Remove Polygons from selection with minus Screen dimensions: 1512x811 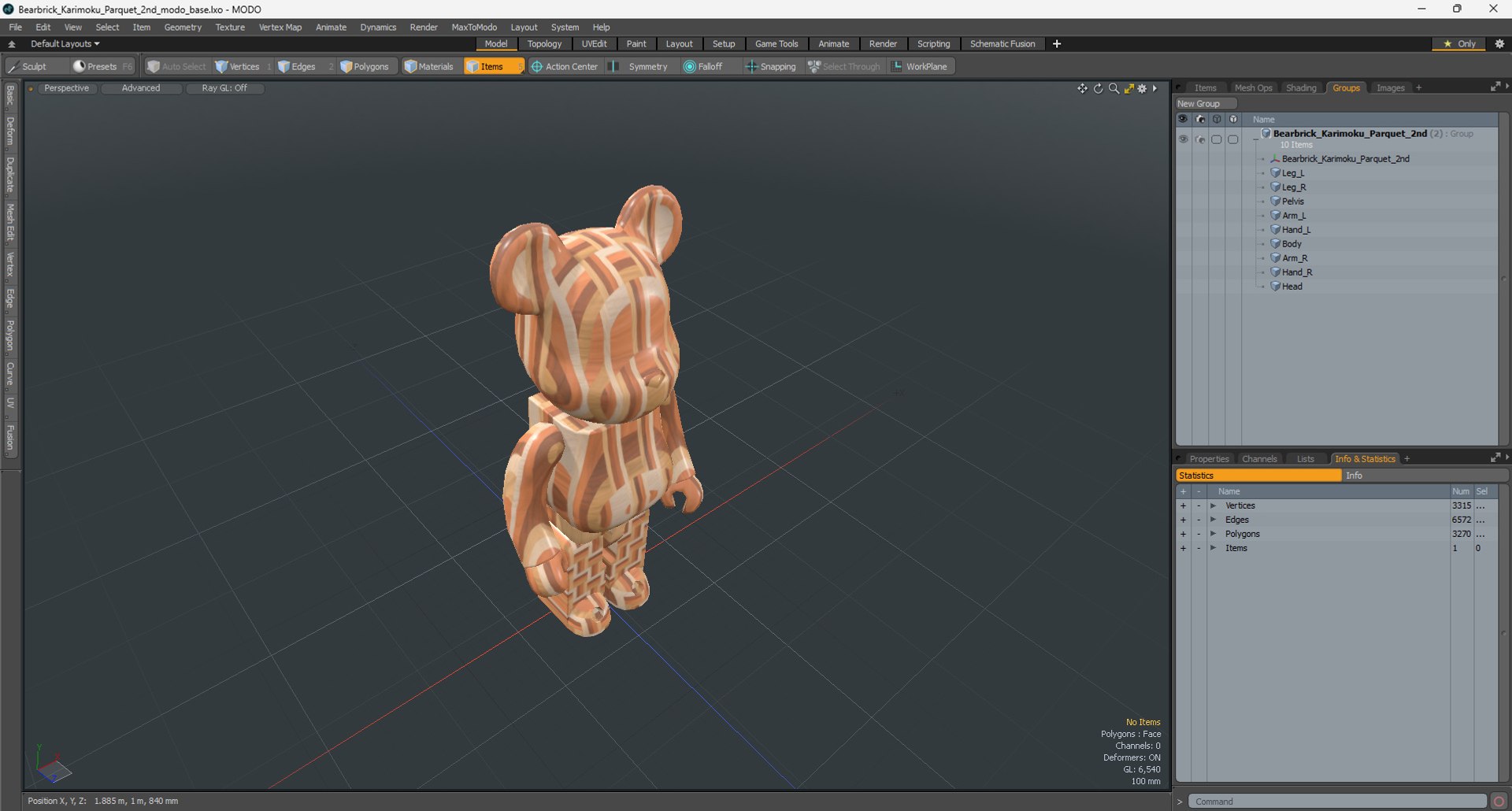click(x=1199, y=534)
